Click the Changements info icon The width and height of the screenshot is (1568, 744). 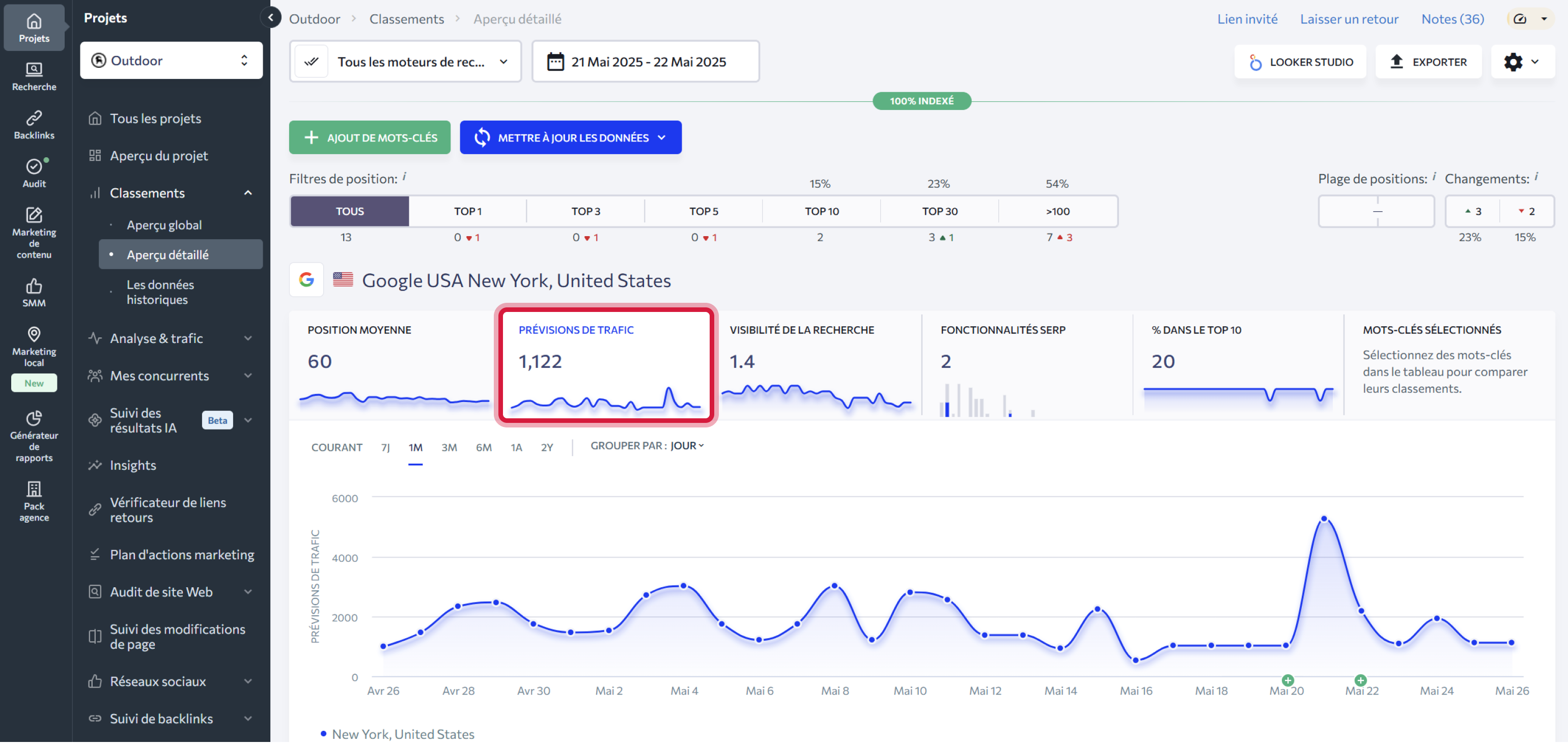(x=1536, y=177)
